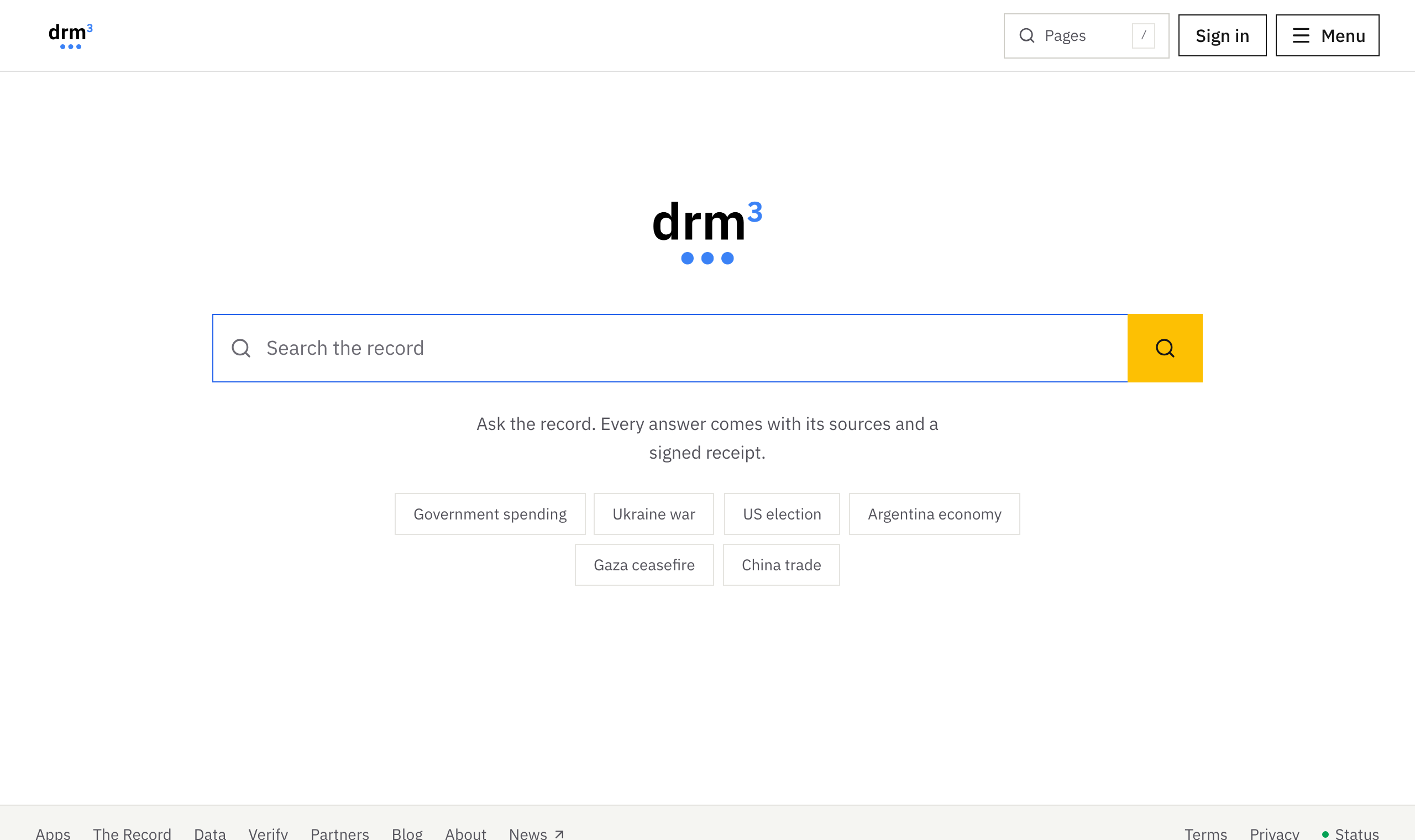1415x840 pixels.
Task: Select the Ukraine war suggestion chip
Action: [x=654, y=514]
